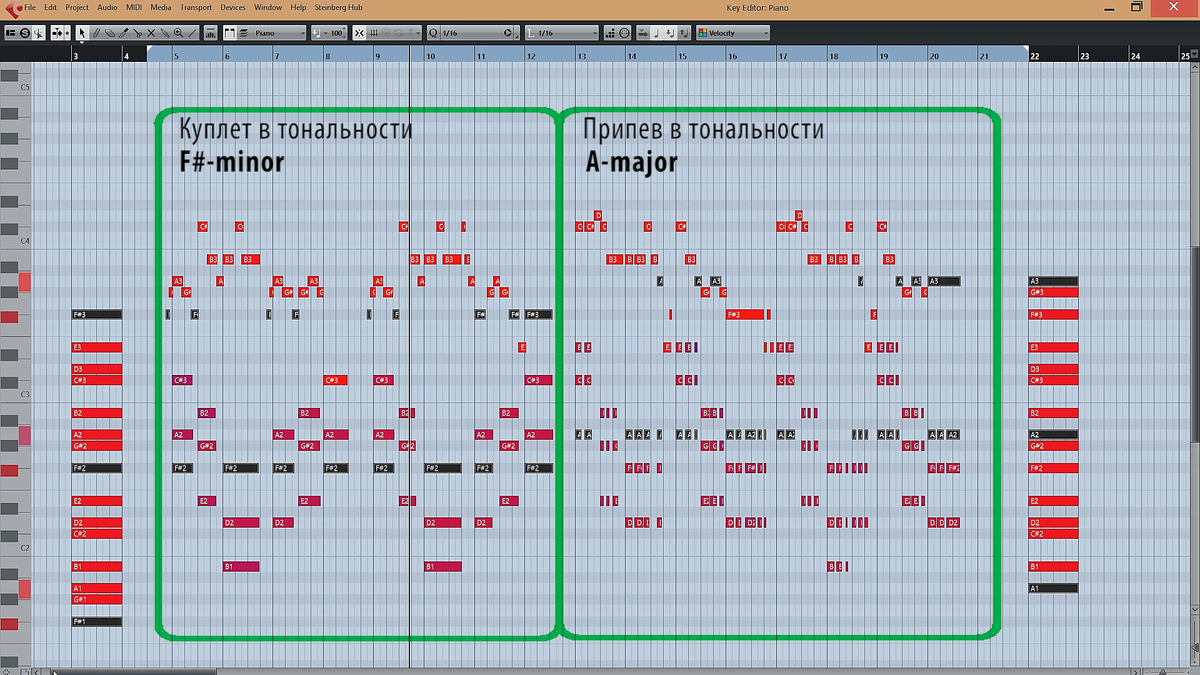Viewport: 1200px width, 675px height.
Task: Open the Help menu
Action: click(298, 7)
